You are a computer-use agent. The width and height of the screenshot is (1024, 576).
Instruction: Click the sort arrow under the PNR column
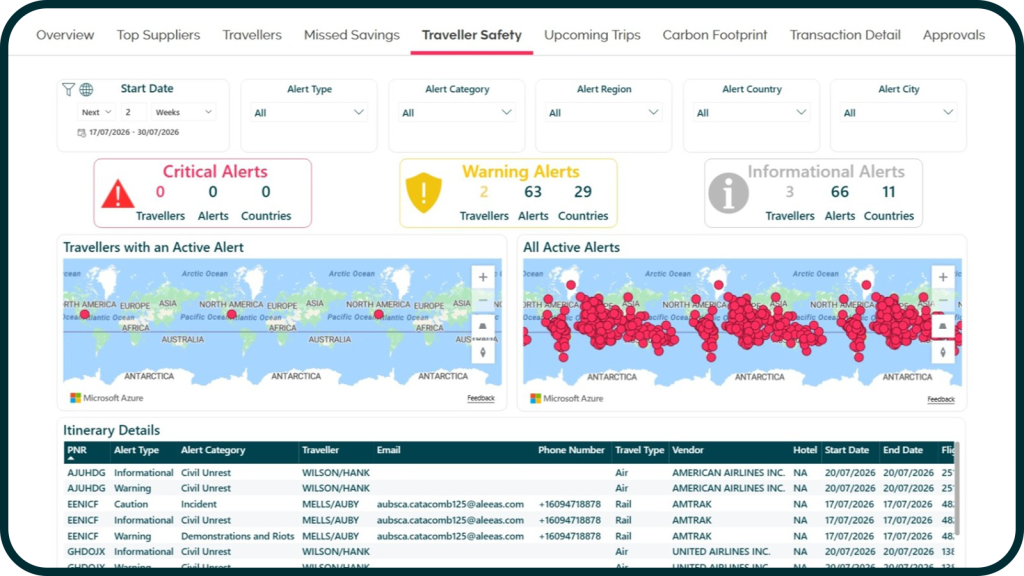point(71,458)
